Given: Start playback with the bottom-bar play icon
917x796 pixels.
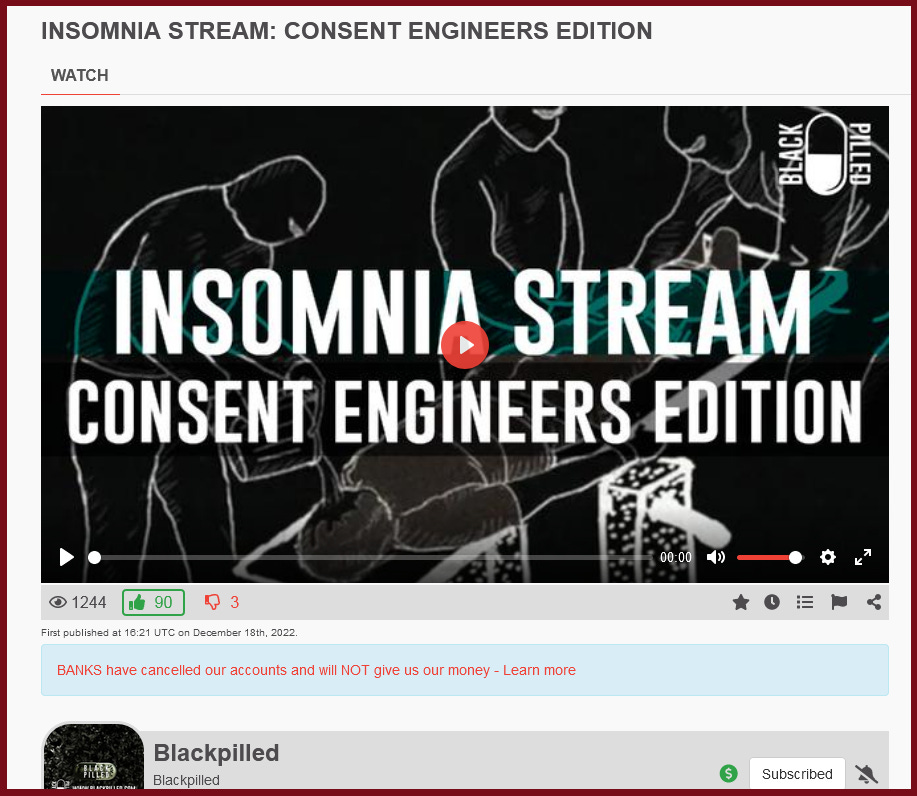Looking at the screenshot, I should point(67,557).
